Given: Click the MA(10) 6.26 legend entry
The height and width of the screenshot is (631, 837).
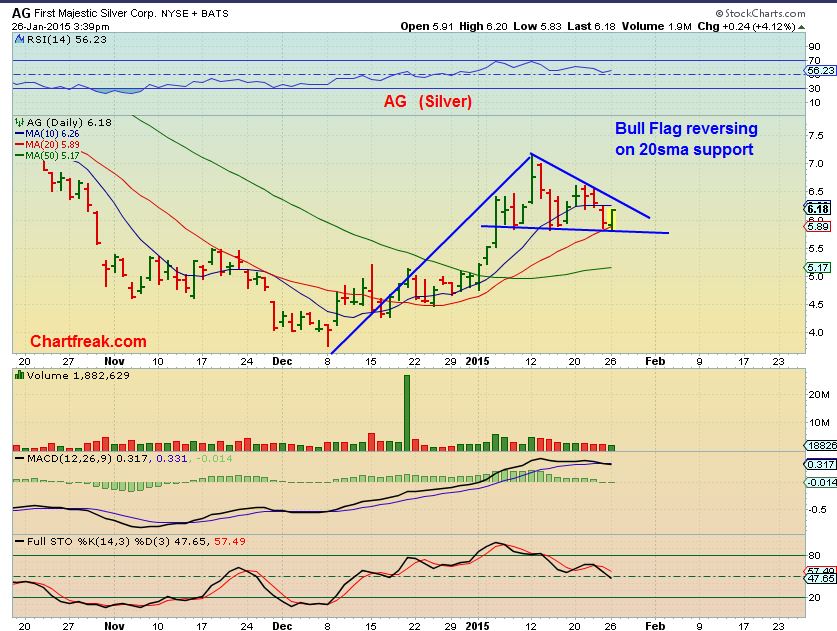Looking at the screenshot, I should 47,133.
